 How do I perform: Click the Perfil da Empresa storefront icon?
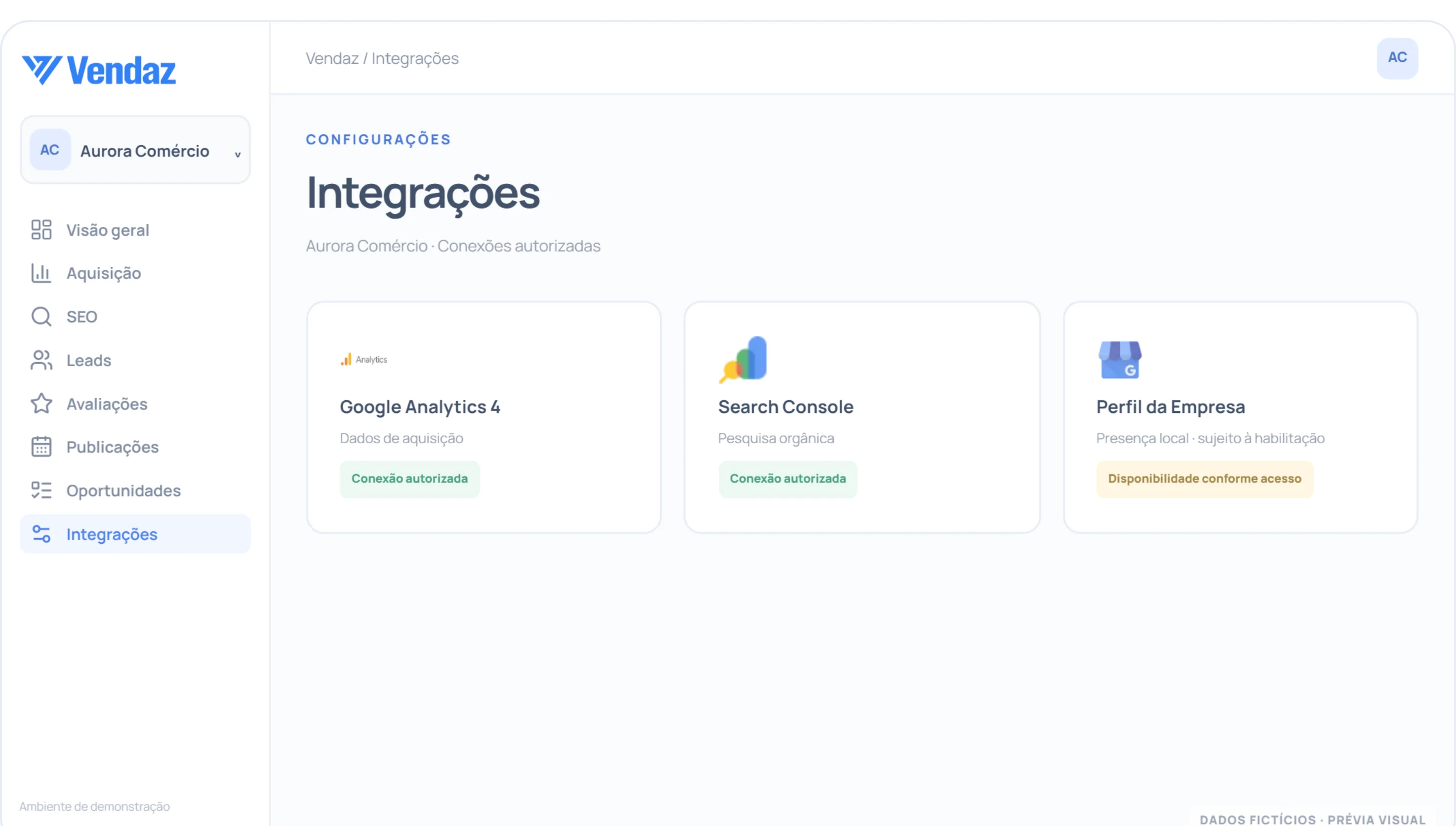1120,360
